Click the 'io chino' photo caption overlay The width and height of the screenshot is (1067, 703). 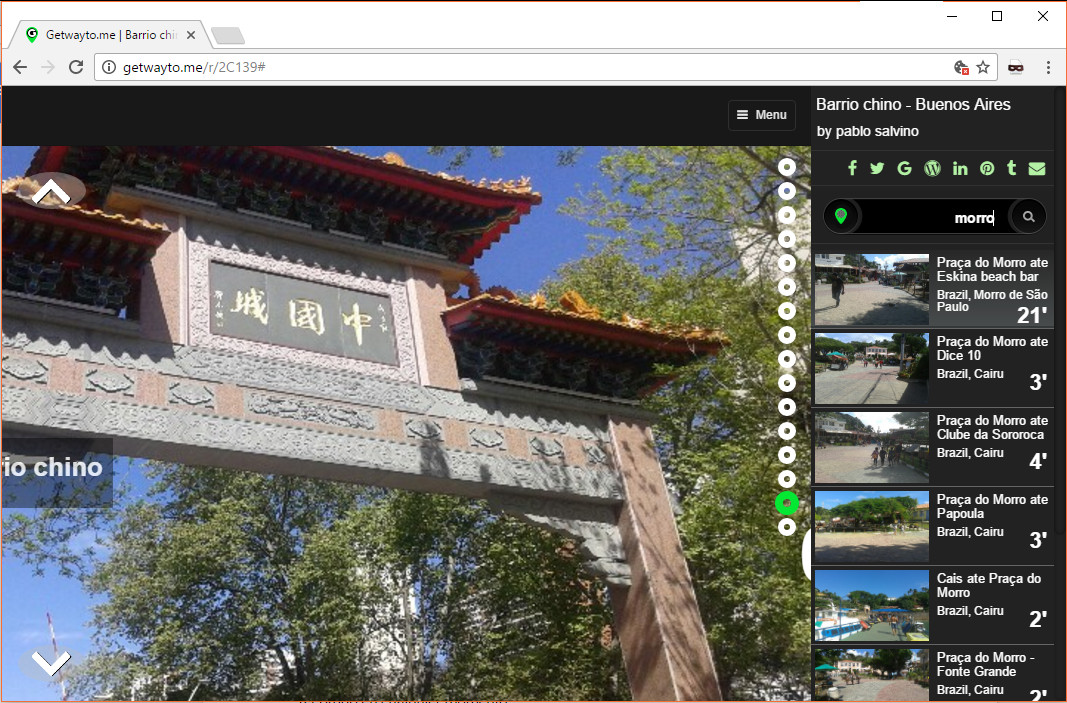click(57, 472)
